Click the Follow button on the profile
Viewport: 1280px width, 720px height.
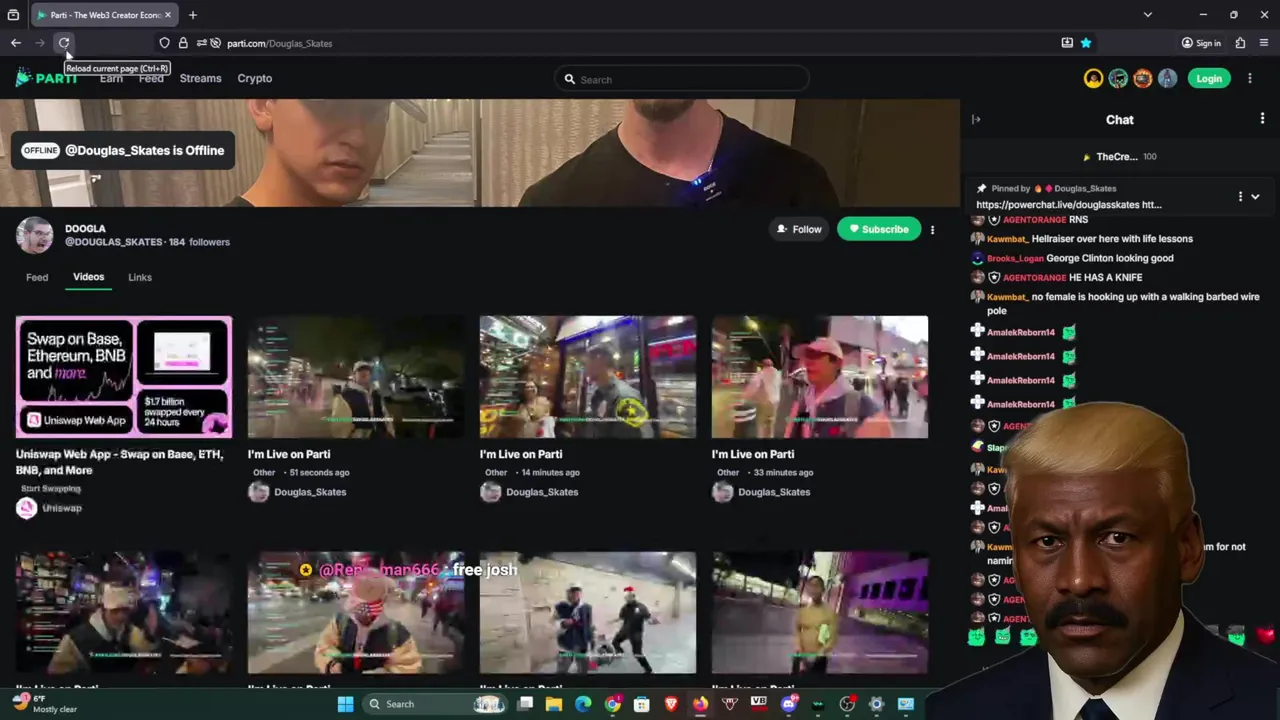[x=798, y=229]
